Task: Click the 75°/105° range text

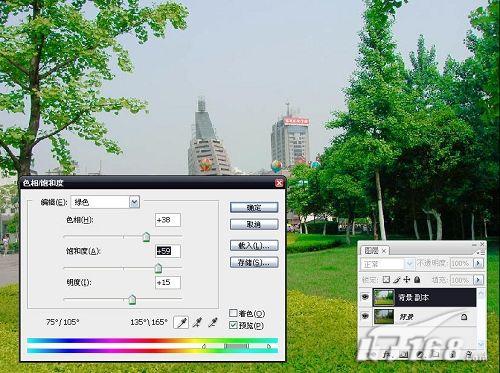Action: [x=63, y=322]
